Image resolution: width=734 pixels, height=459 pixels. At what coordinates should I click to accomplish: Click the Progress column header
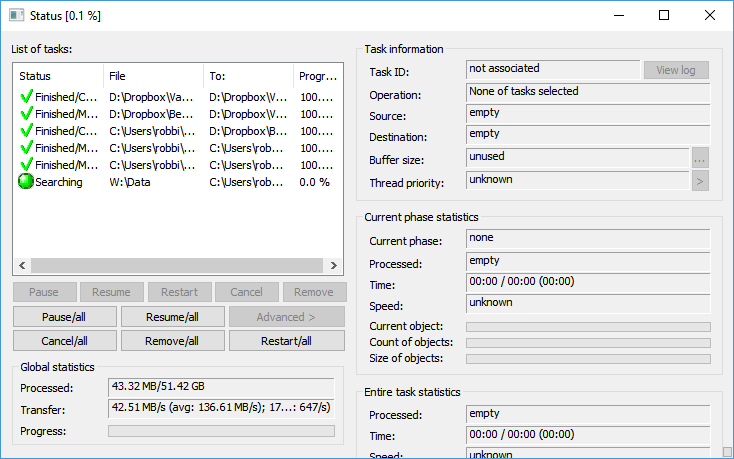320,76
